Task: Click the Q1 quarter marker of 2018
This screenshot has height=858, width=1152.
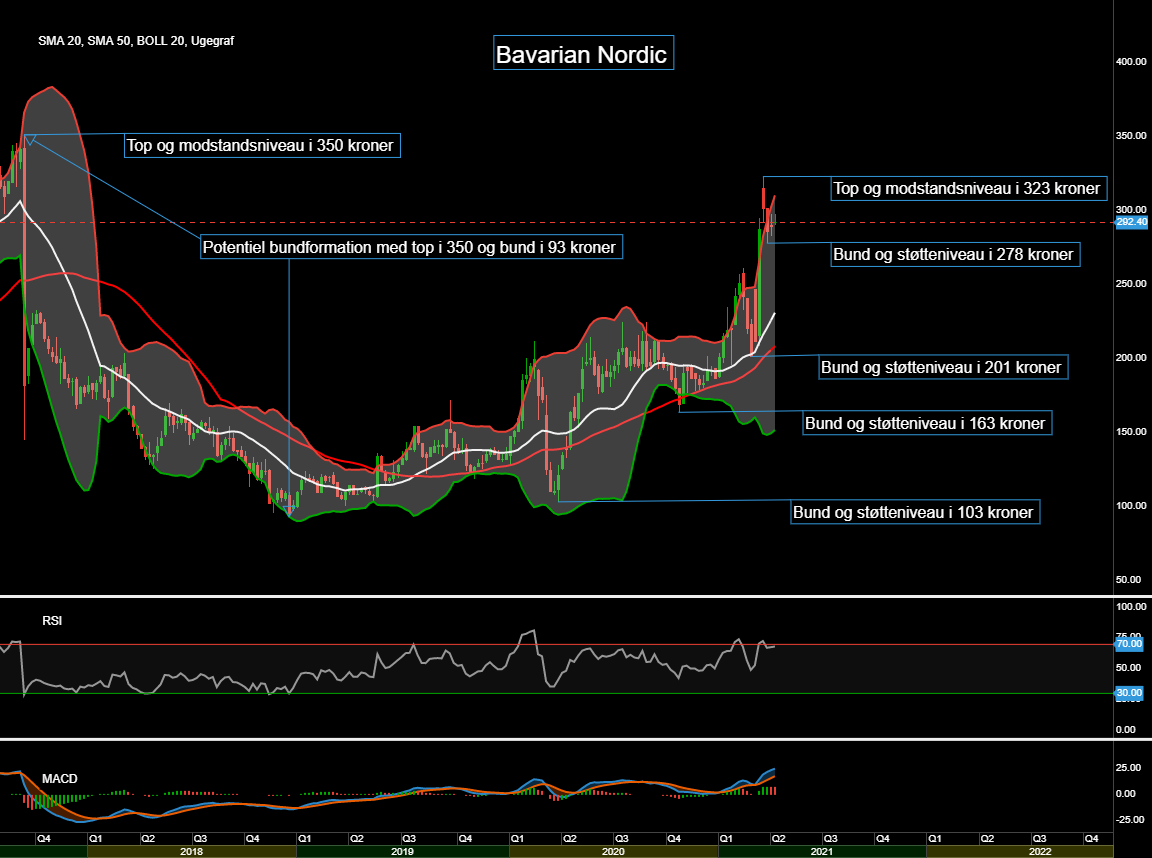Action: click(x=96, y=838)
